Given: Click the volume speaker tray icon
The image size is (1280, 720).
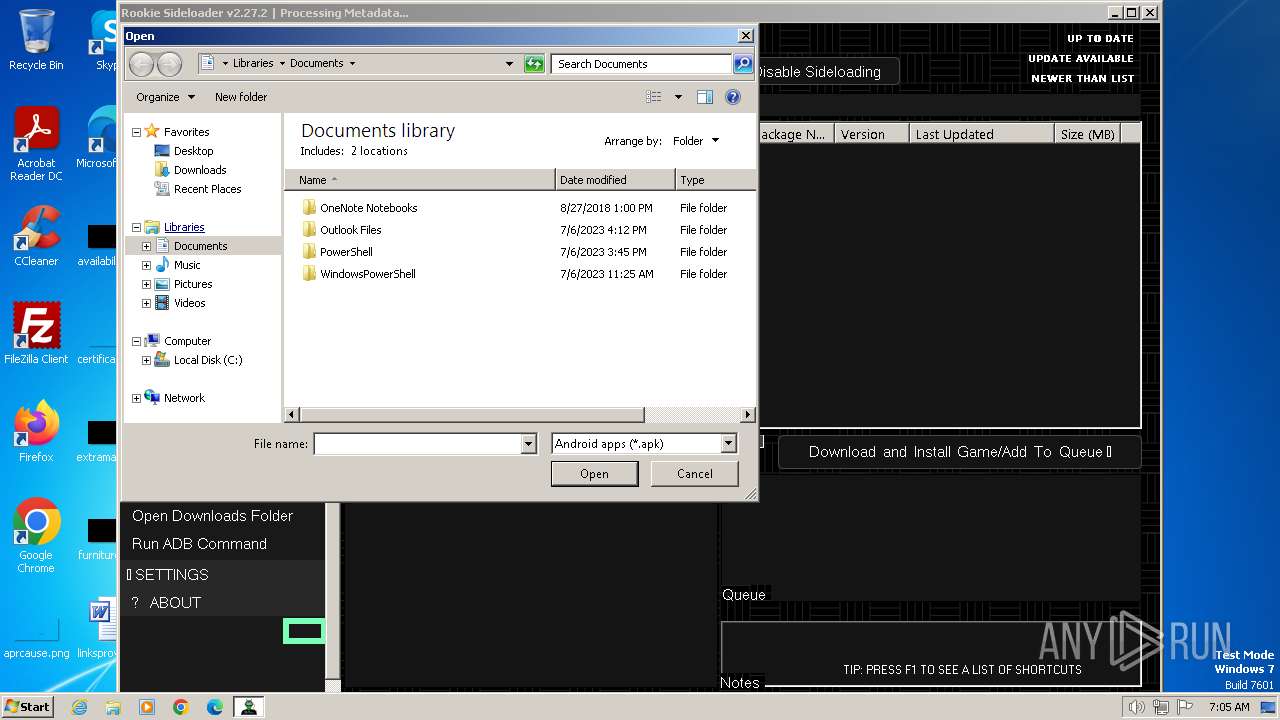Looking at the screenshot, I should 1136,707.
